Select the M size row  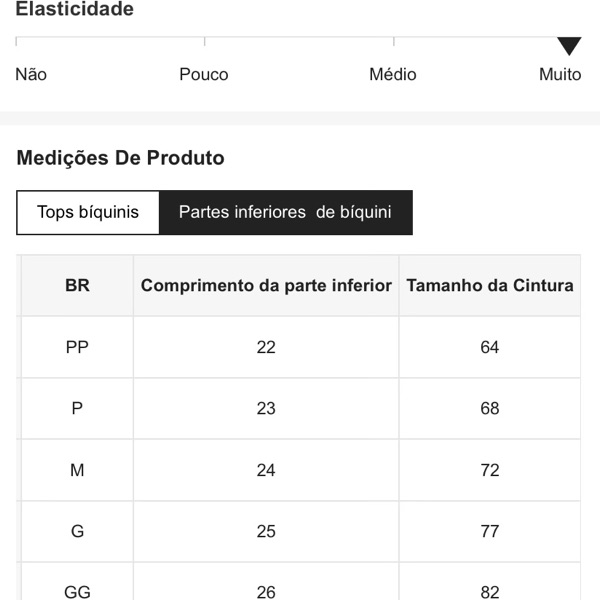pyautogui.click(x=77, y=470)
